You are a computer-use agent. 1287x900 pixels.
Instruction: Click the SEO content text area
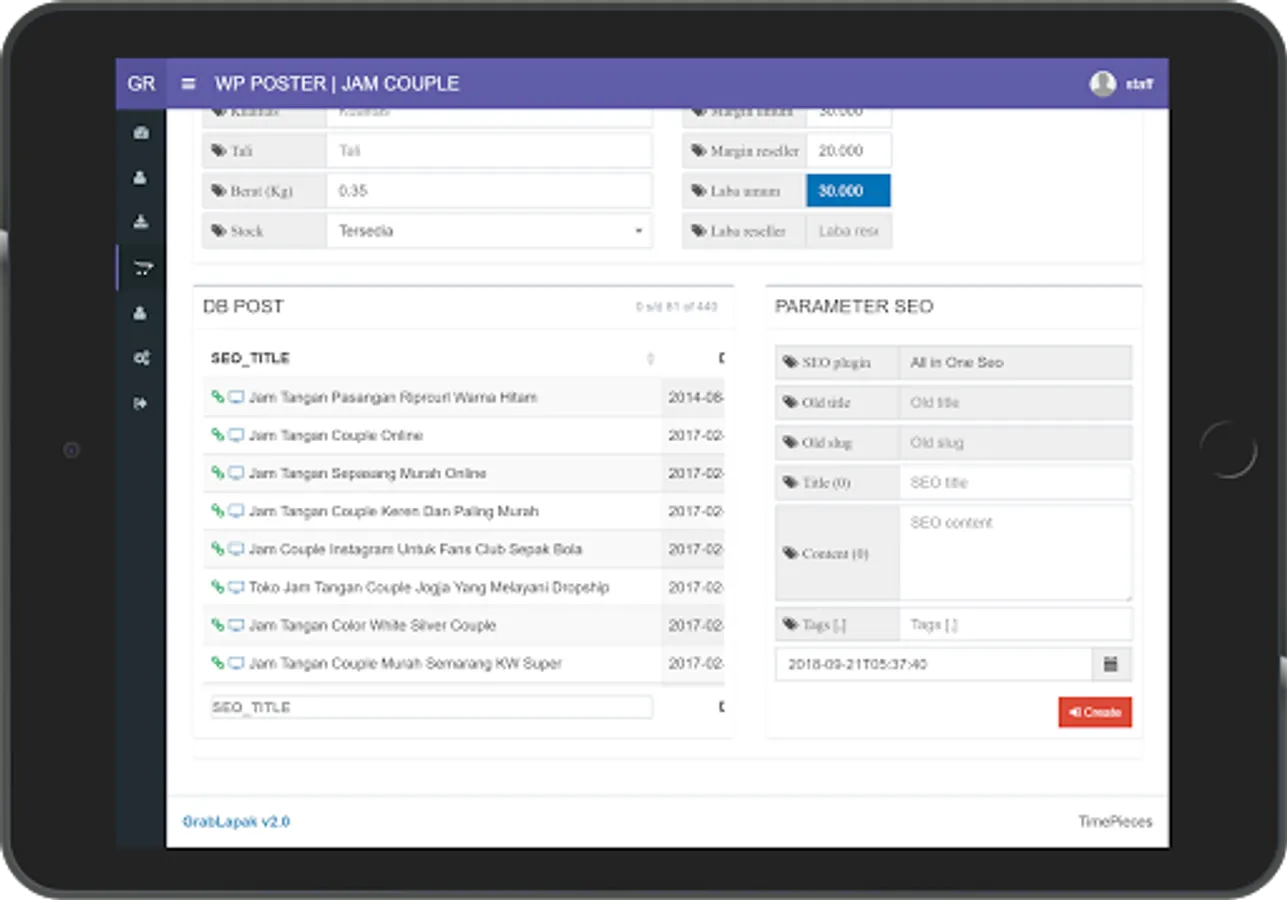(x=1015, y=553)
